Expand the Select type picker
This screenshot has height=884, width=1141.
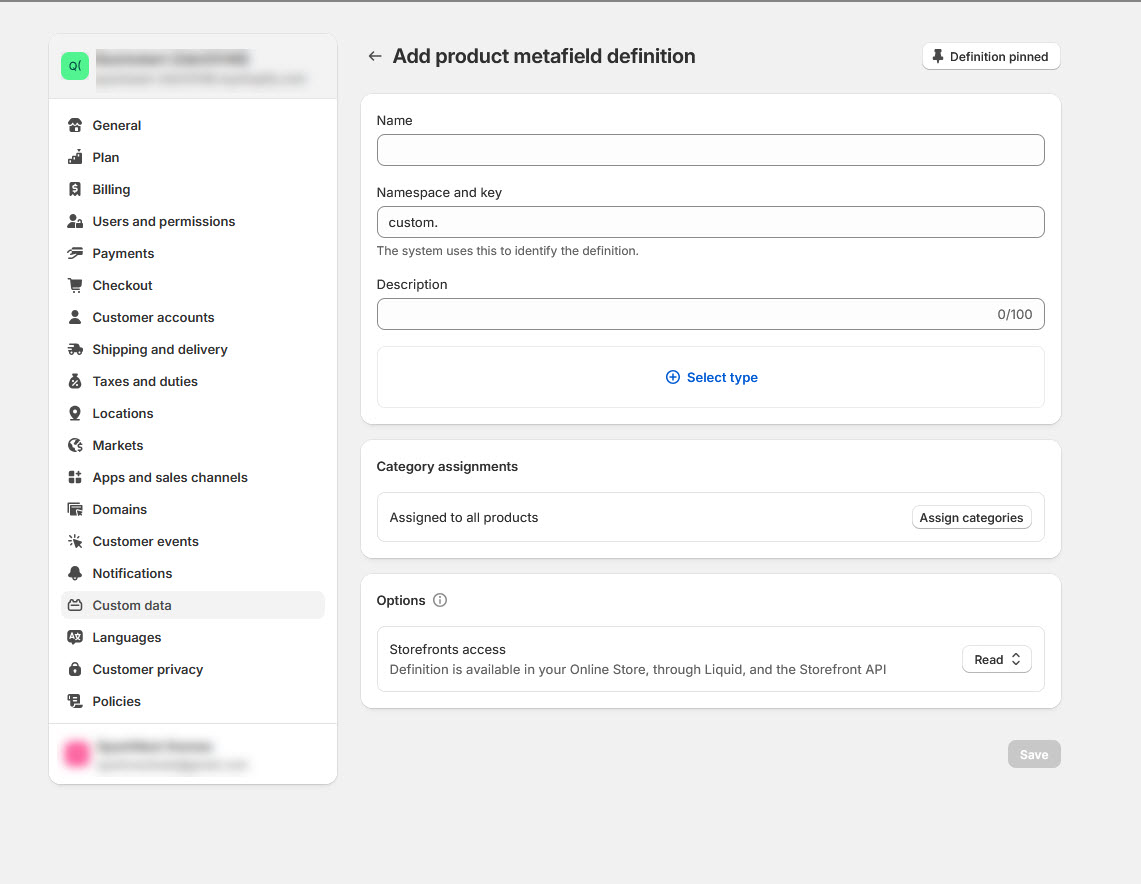[711, 378]
